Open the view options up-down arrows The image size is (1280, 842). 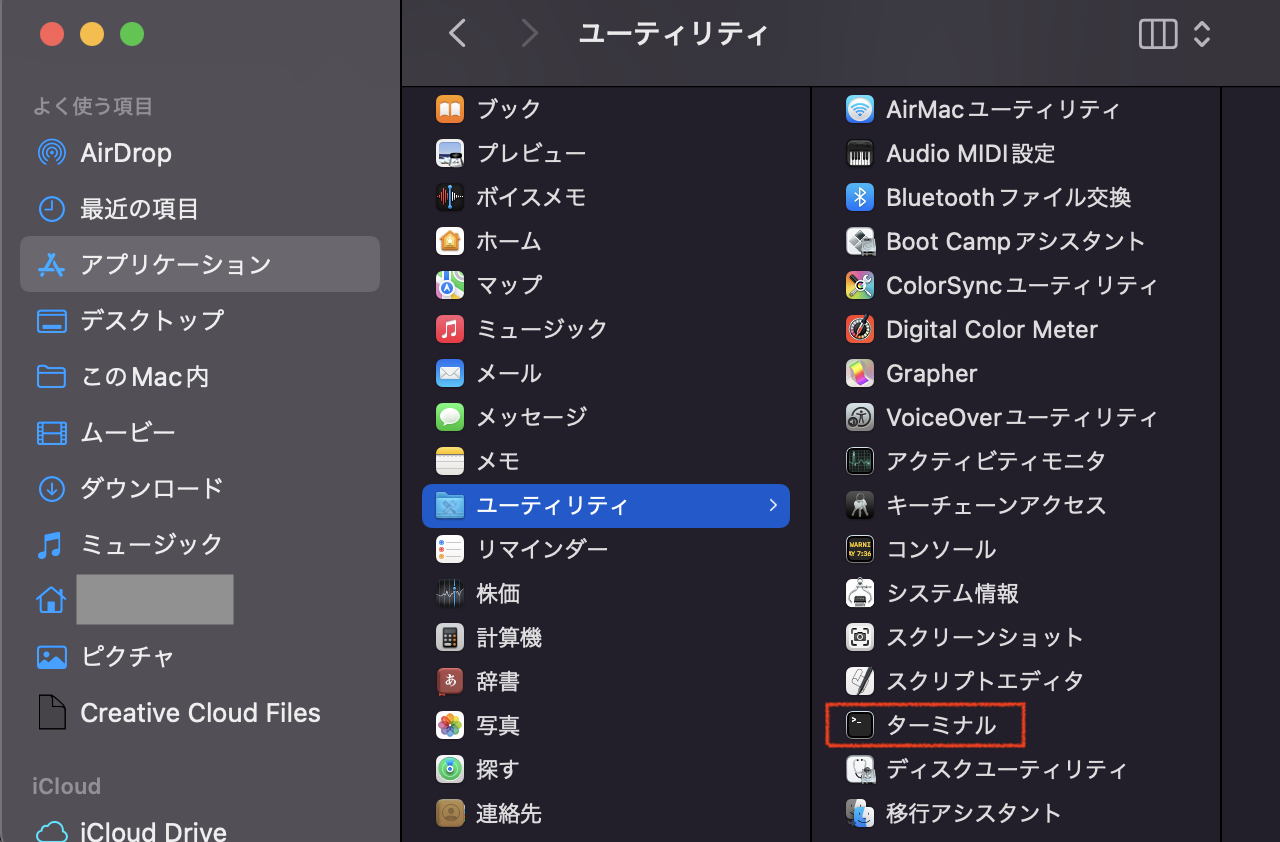click(x=1202, y=35)
